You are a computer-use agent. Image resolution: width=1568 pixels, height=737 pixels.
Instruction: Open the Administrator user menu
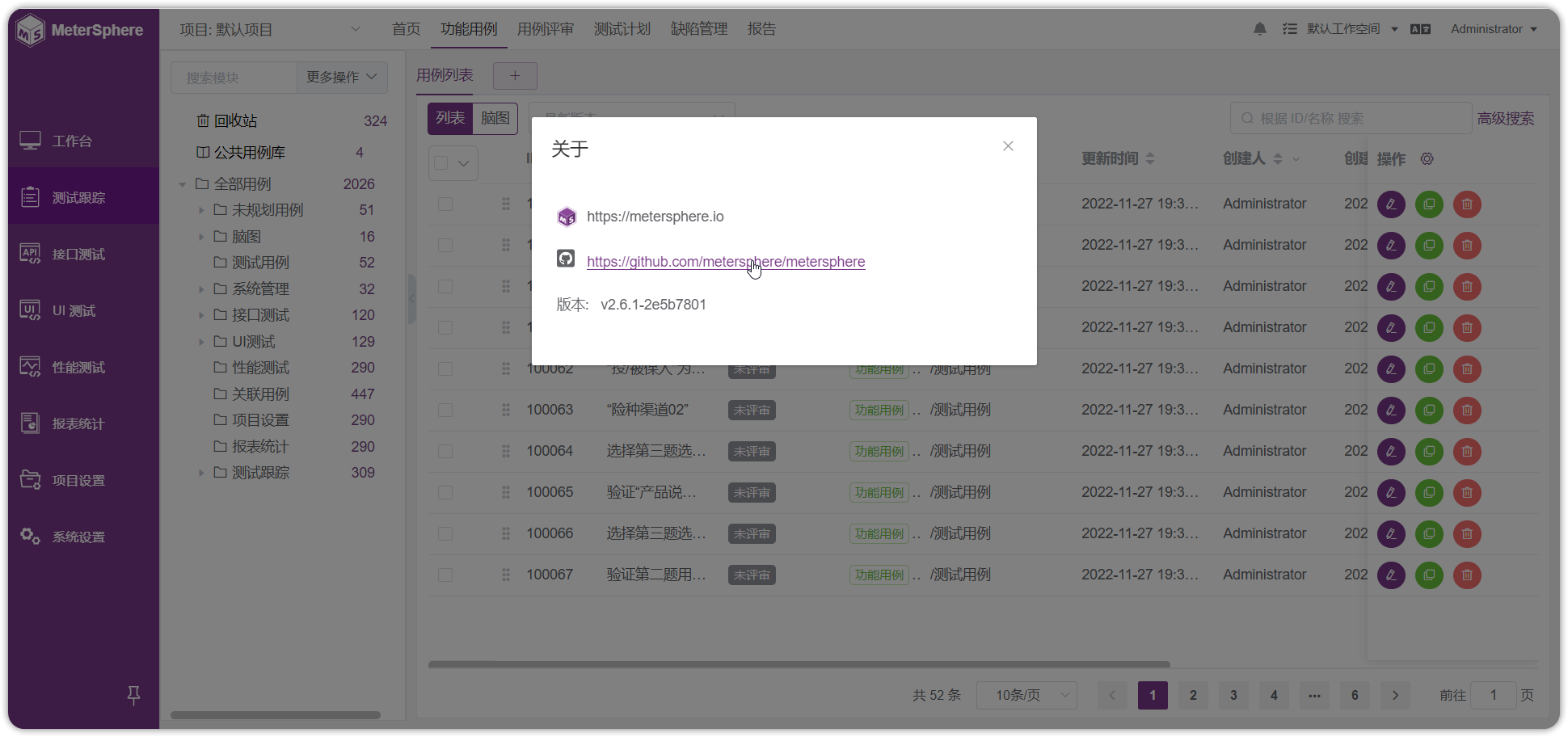click(1494, 29)
